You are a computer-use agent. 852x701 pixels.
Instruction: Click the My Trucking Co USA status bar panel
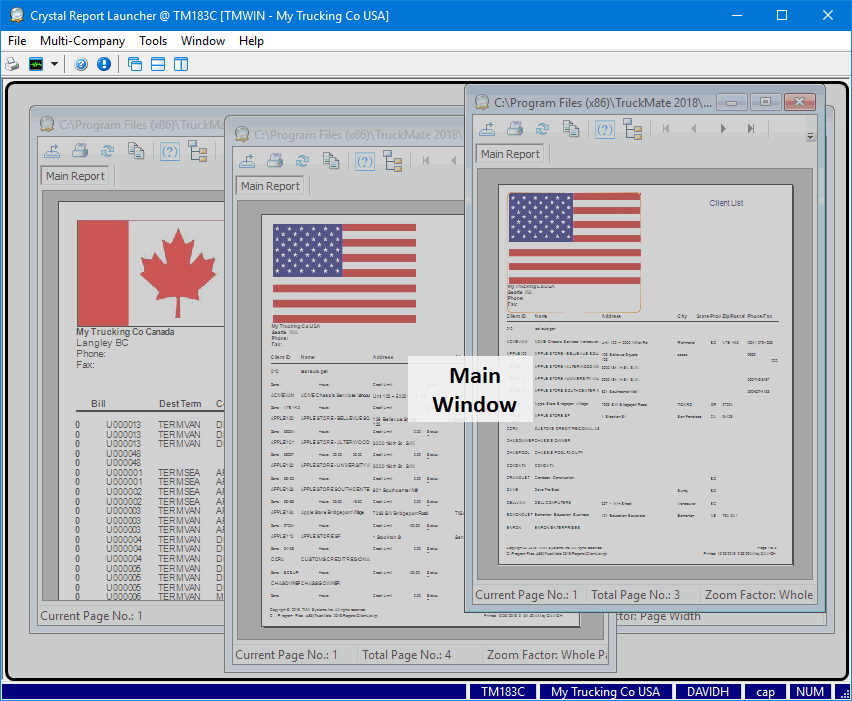[605, 692]
